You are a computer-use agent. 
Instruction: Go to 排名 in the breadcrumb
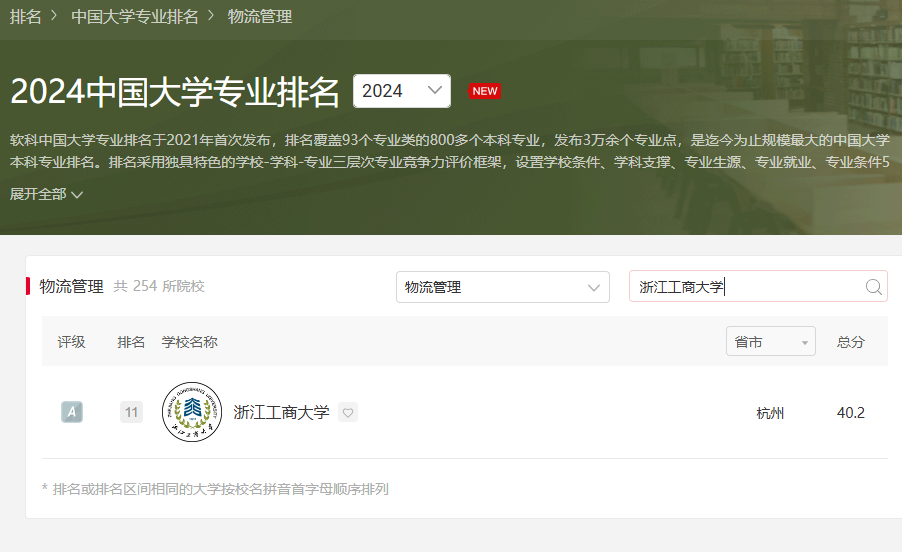coord(25,17)
